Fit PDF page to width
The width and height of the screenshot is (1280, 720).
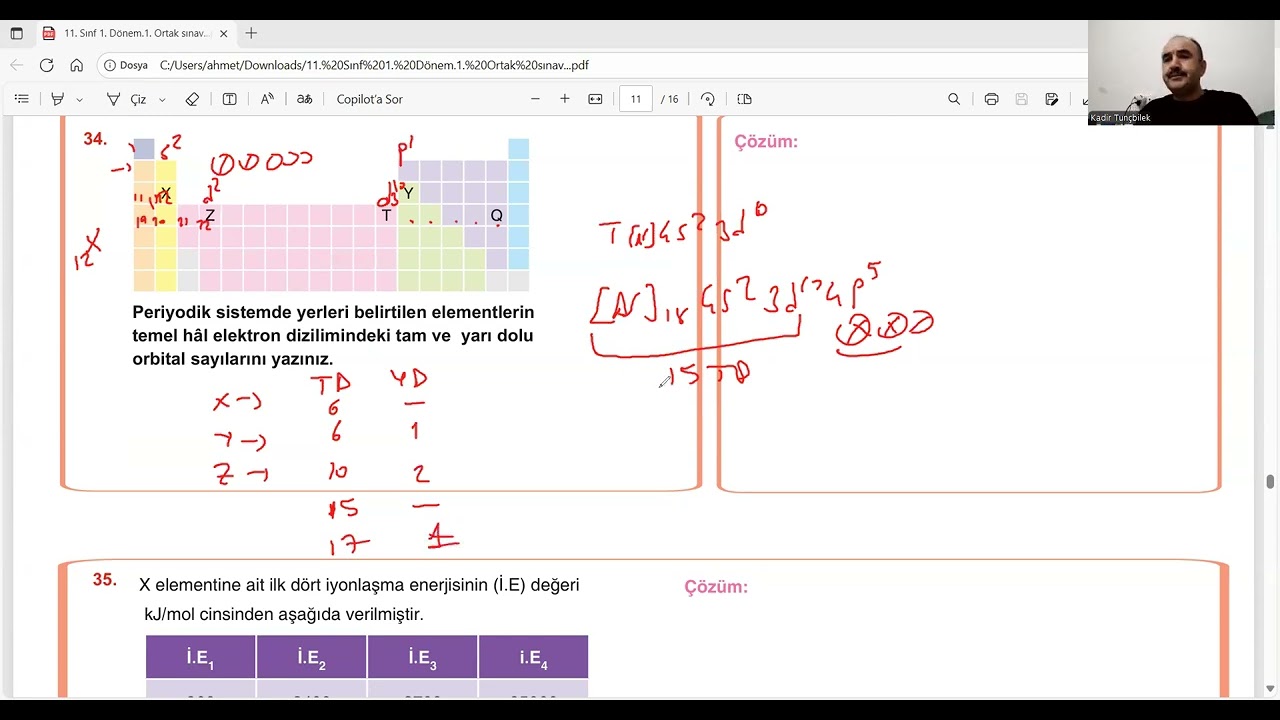595,99
